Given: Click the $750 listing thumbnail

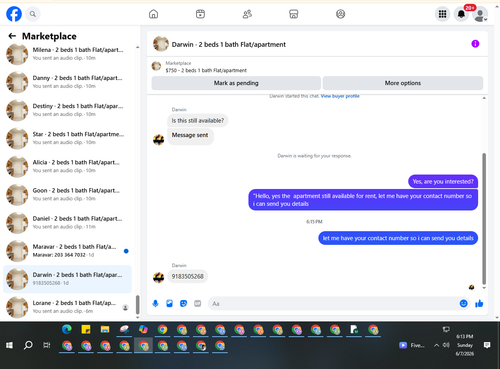Looking at the screenshot, I should click(x=156, y=66).
